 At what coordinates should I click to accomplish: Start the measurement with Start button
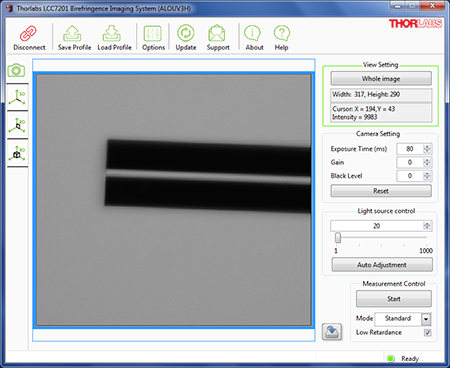point(394,299)
